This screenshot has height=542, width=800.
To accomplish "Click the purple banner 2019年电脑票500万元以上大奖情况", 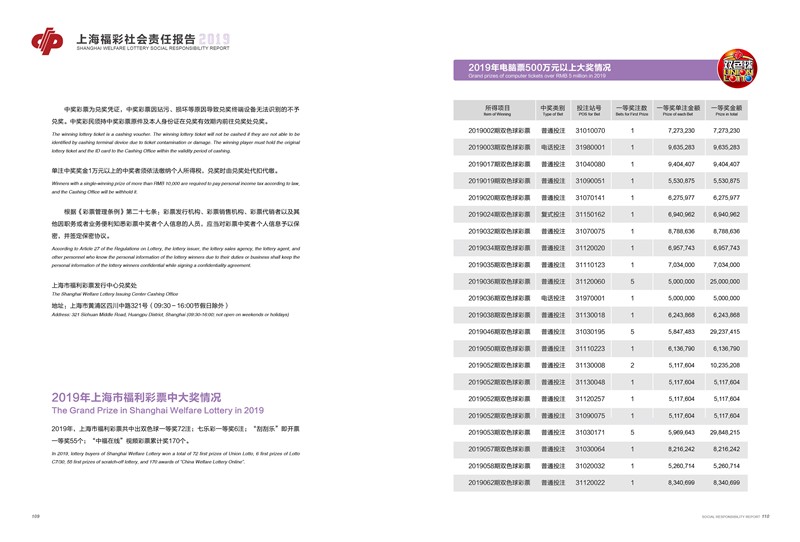I will pyautogui.click(x=587, y=70).
